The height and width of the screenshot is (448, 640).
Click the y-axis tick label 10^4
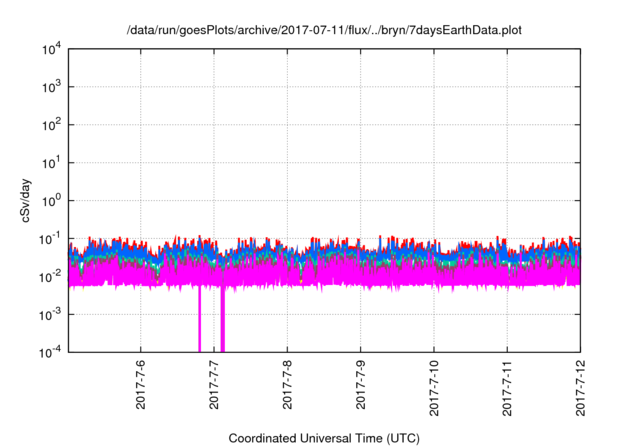(51, 49)
